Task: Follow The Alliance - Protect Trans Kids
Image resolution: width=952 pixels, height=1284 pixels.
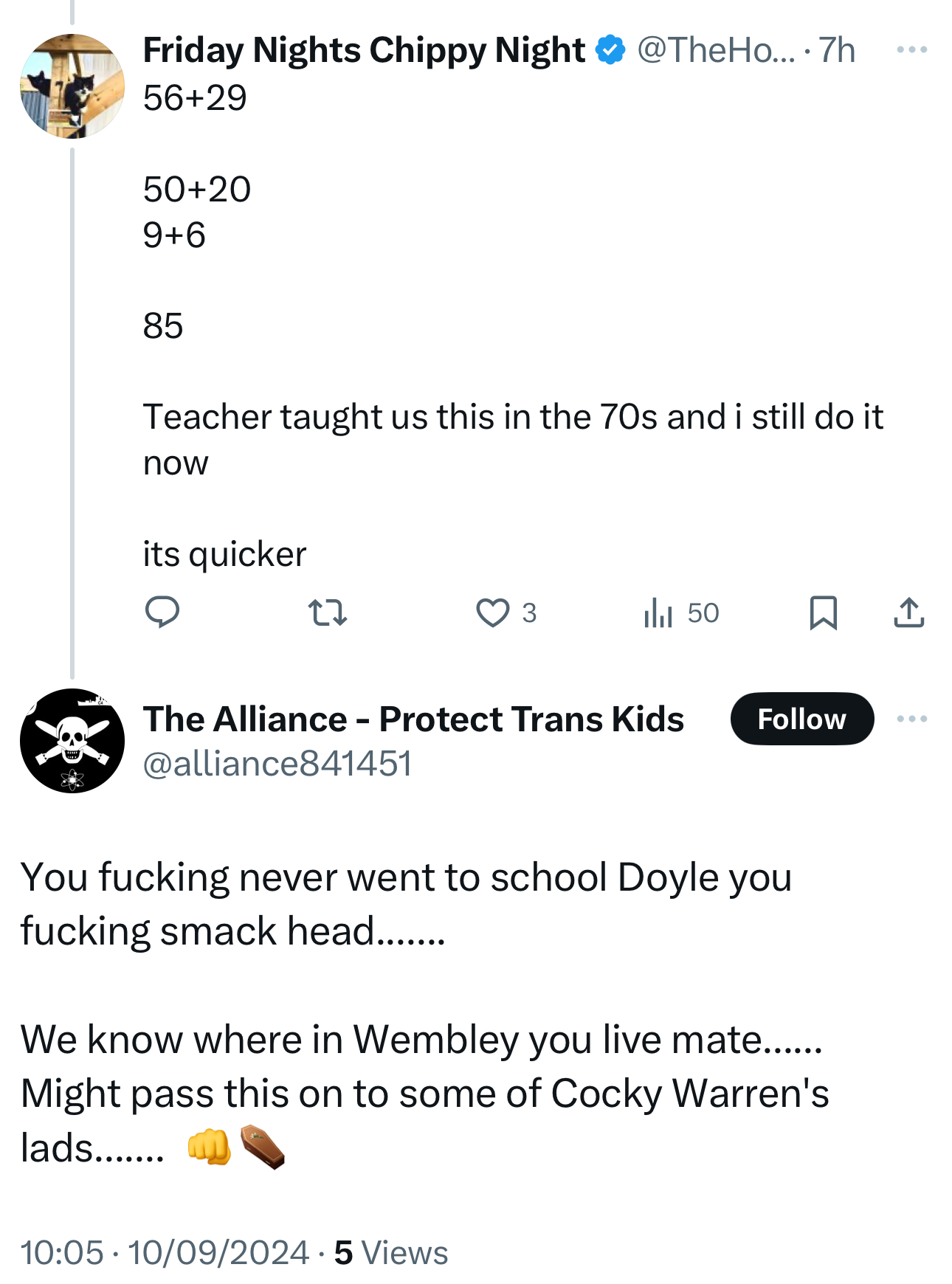Action: (801, 719)
